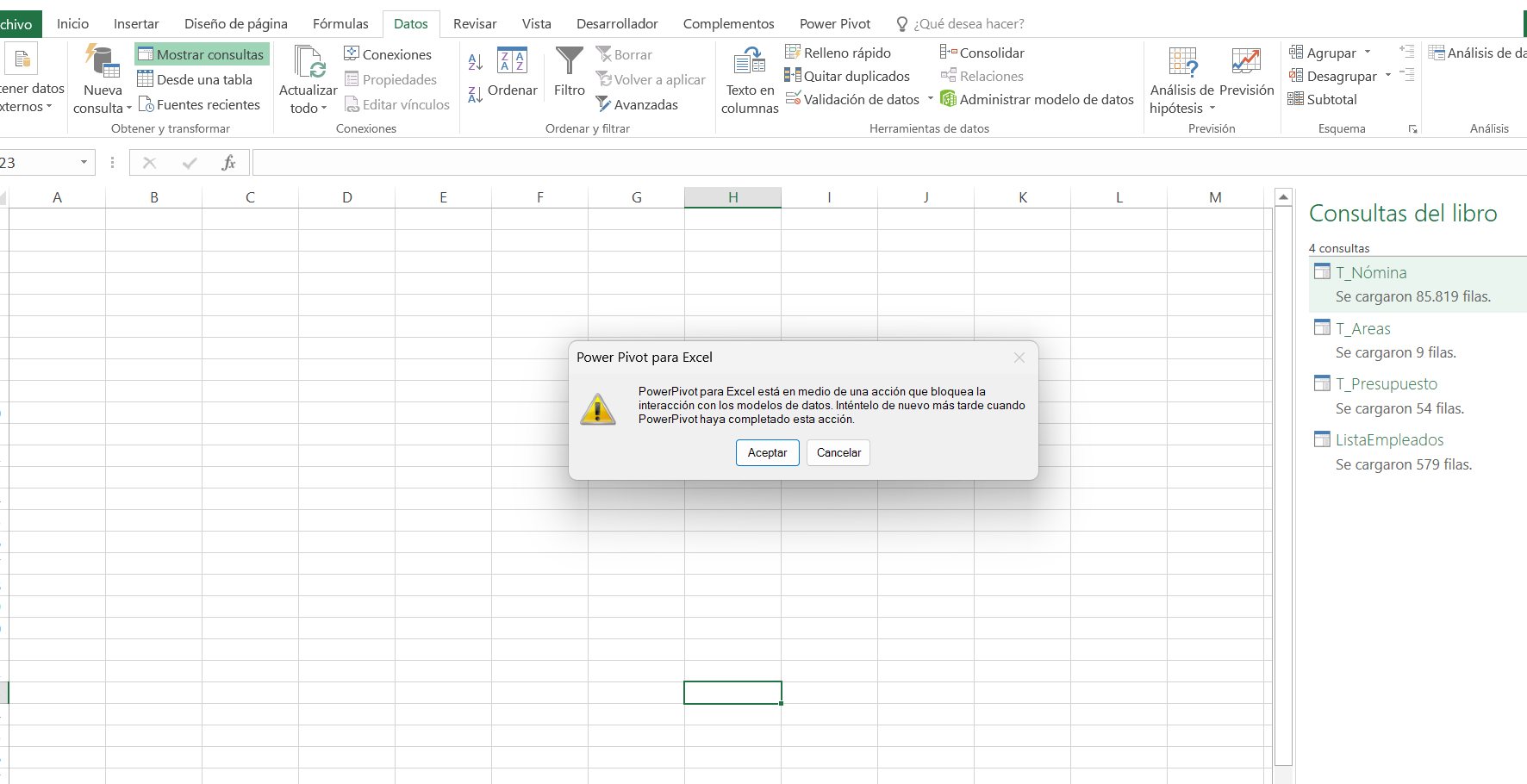Click the Filtro funnel icon

[x=569, y=62]
